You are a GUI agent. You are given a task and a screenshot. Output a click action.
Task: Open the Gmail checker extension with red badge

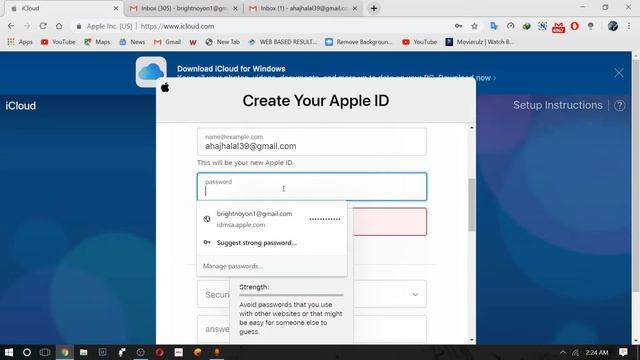click(x=558, y=27)
